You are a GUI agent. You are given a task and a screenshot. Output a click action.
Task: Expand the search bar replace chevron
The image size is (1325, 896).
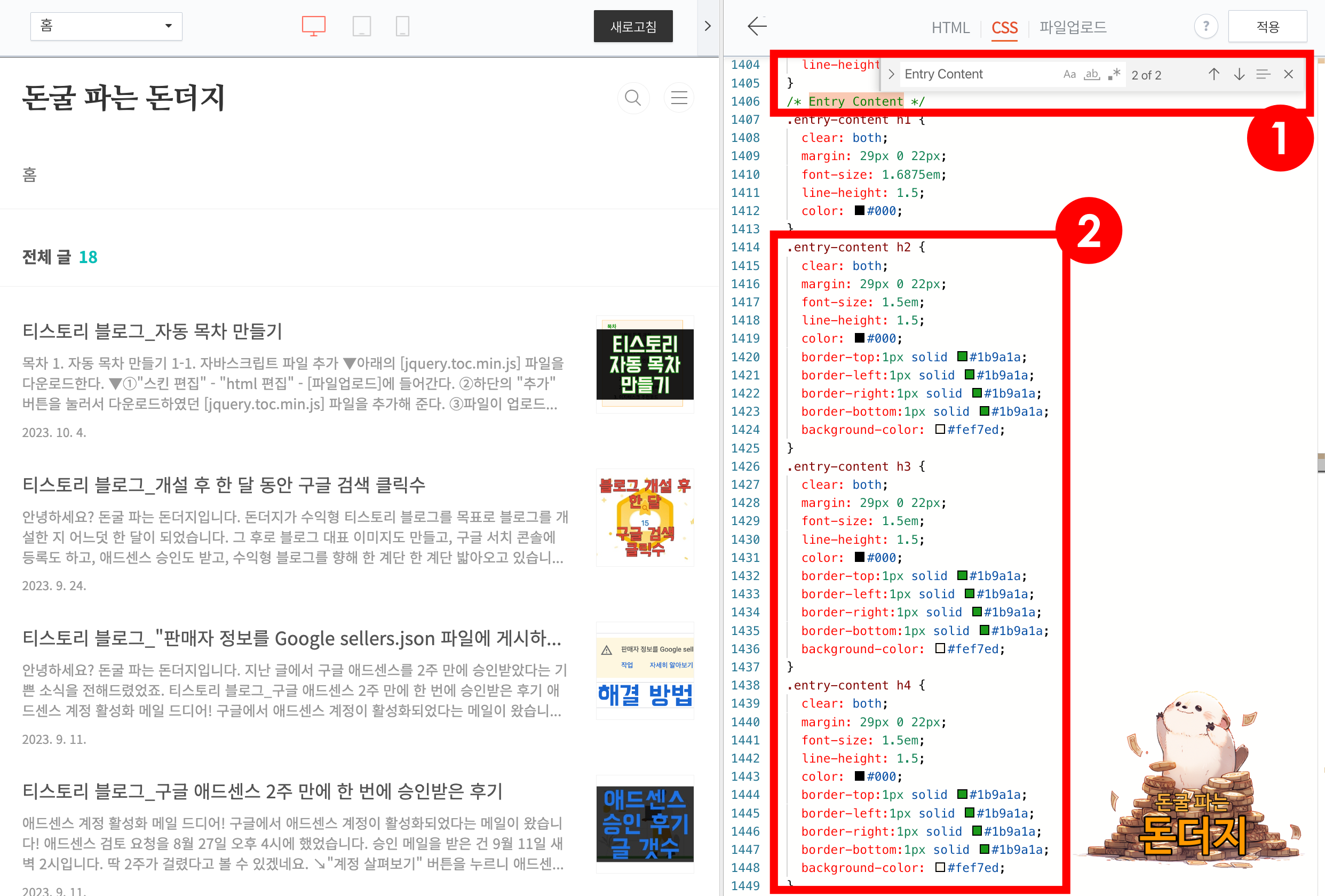891,74
